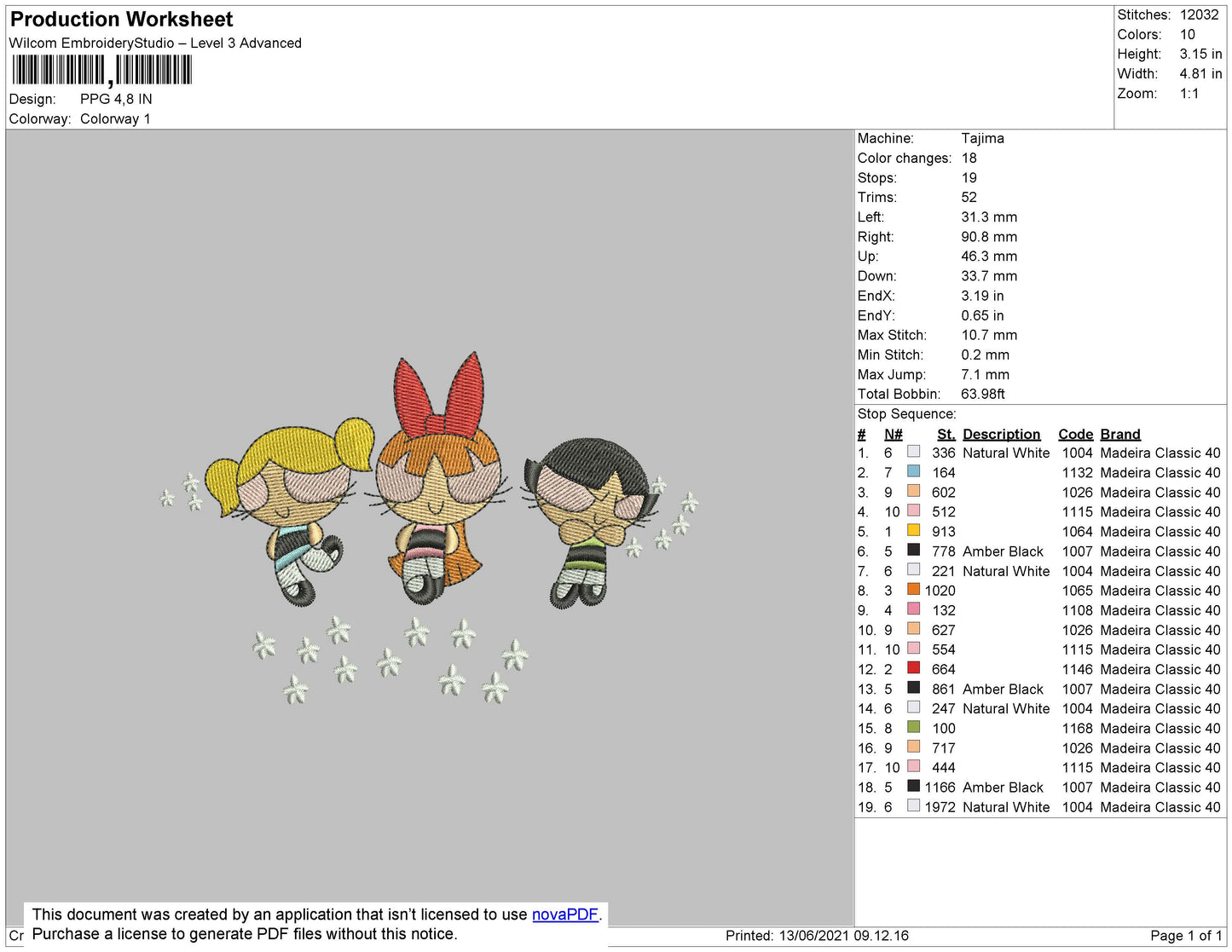Click the Trims value 52
The height and width of the screenshot is (952, 1232).
969,197
